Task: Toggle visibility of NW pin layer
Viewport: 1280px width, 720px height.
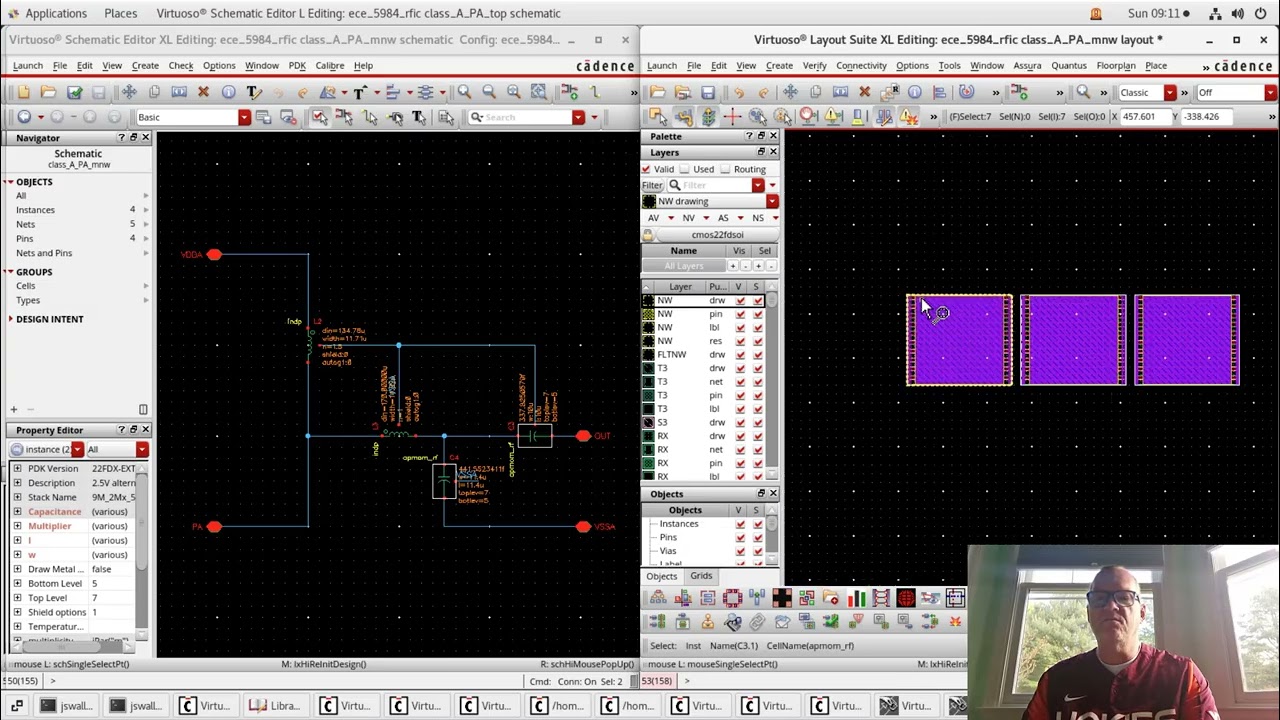Action: pos(741,314)
